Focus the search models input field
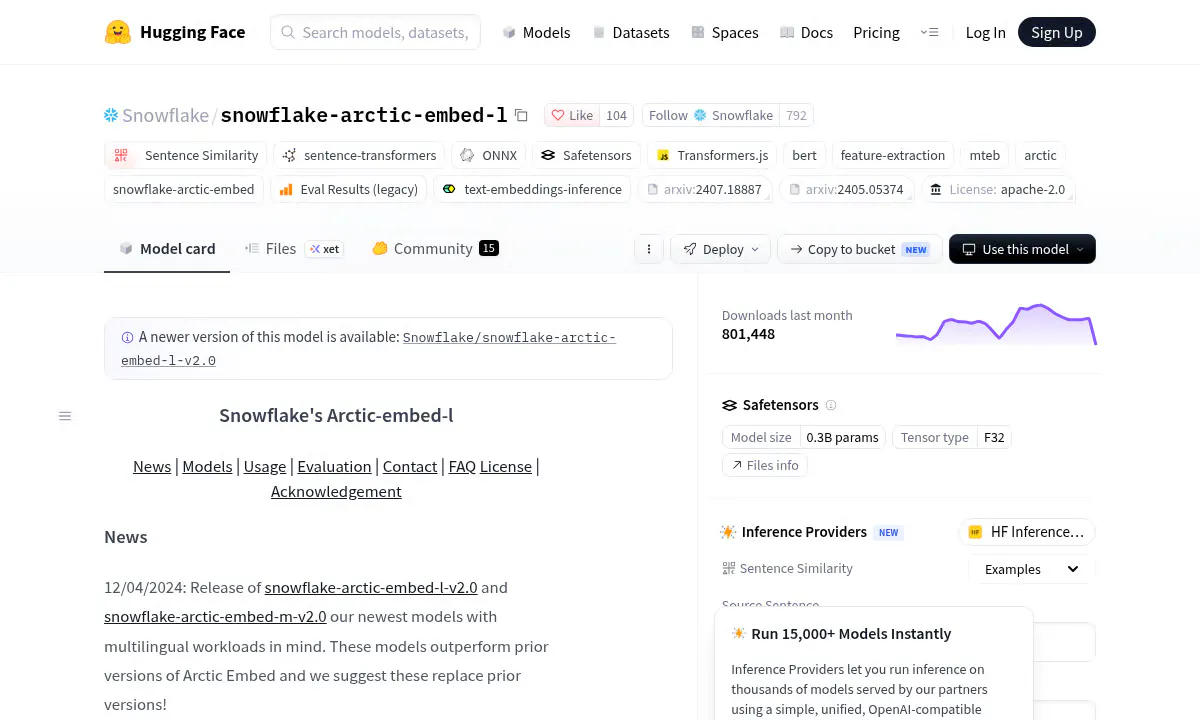Screen dimensions: 1200x720 click(375, 32)
